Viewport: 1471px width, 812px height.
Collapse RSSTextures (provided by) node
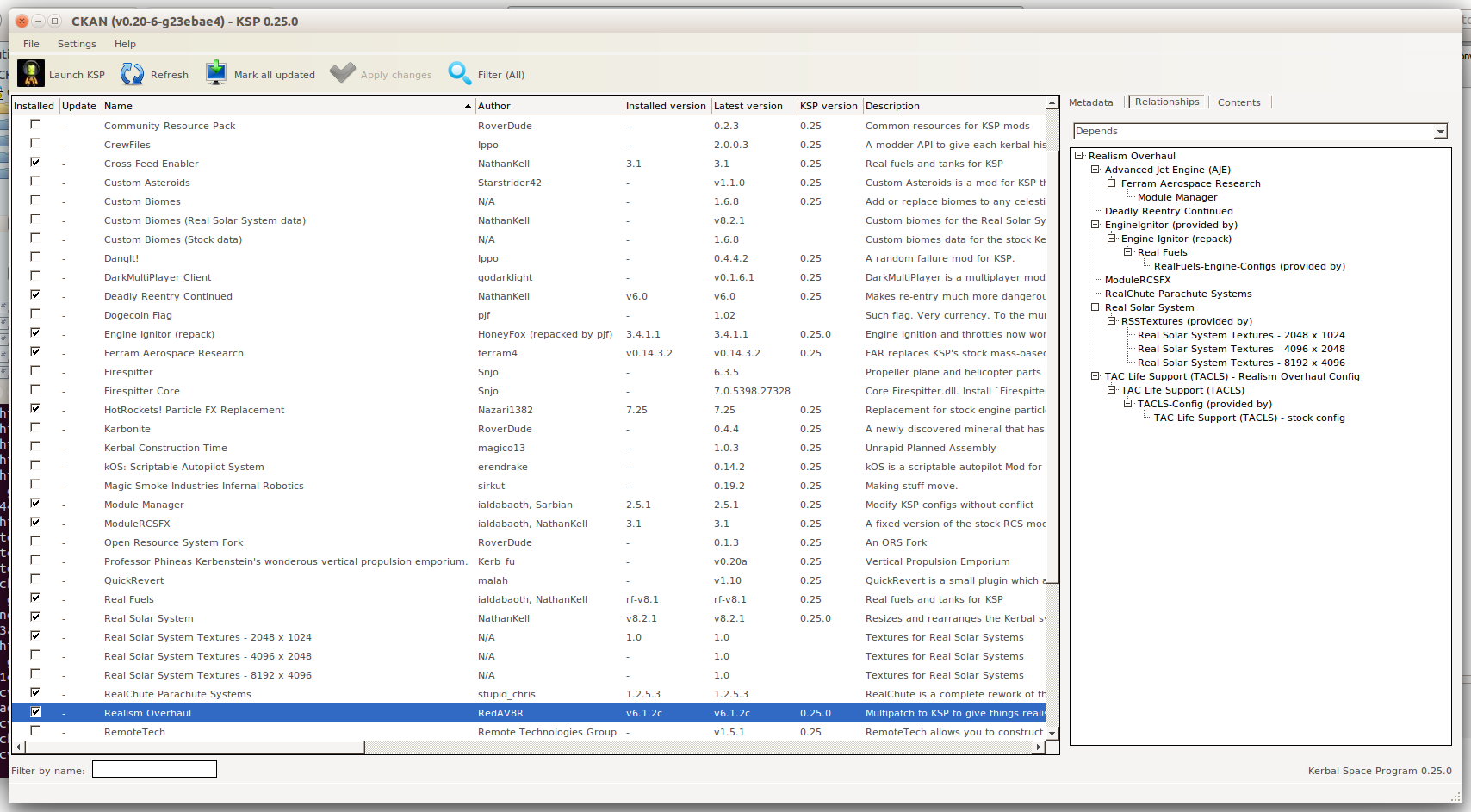click(1111, 321)
